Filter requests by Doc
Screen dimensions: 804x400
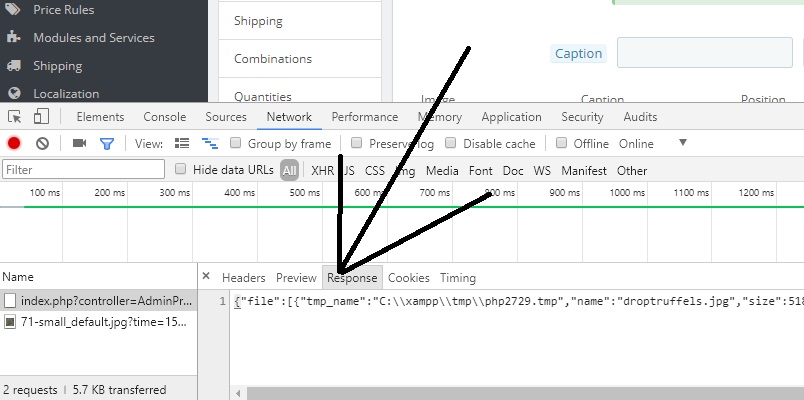tap(513, 171)
